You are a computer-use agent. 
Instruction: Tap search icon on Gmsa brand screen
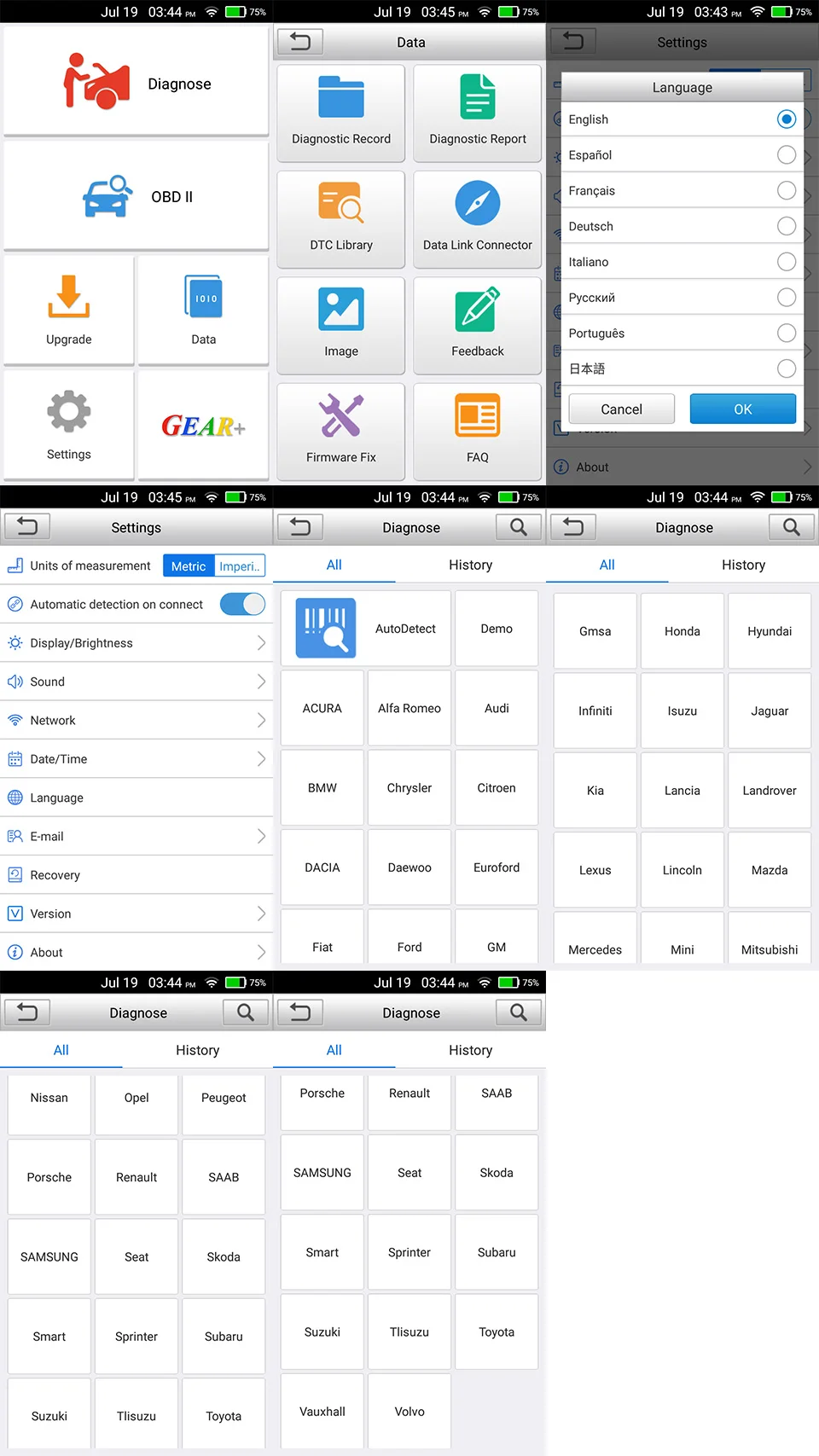pyautogui.click(x=792, y=527)
